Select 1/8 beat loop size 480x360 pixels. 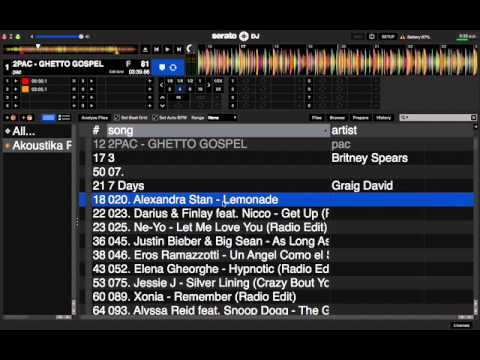pos(170,81)
